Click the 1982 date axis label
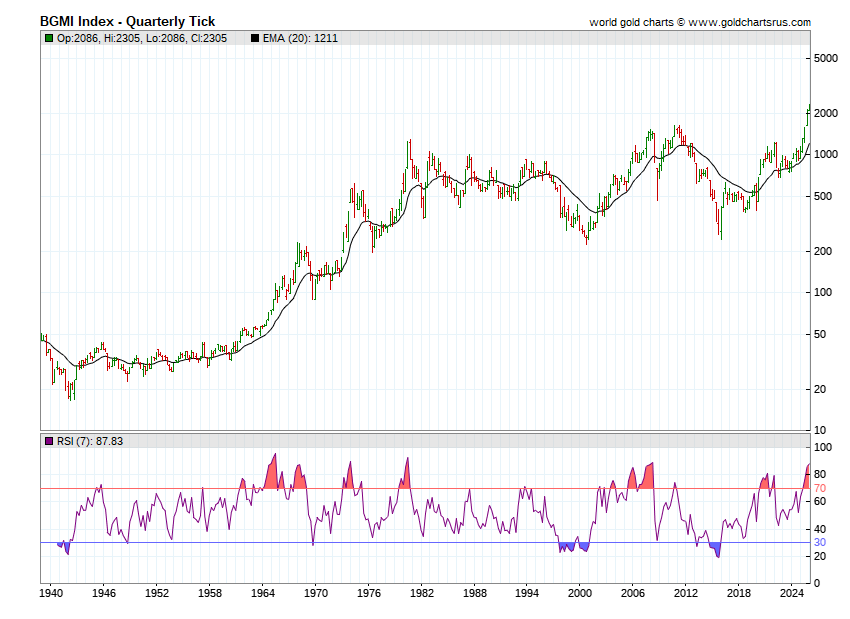 pos(421,593)
